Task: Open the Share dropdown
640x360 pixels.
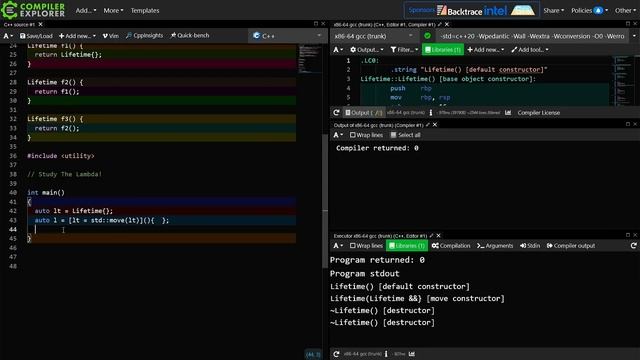Action: [553, 11]
